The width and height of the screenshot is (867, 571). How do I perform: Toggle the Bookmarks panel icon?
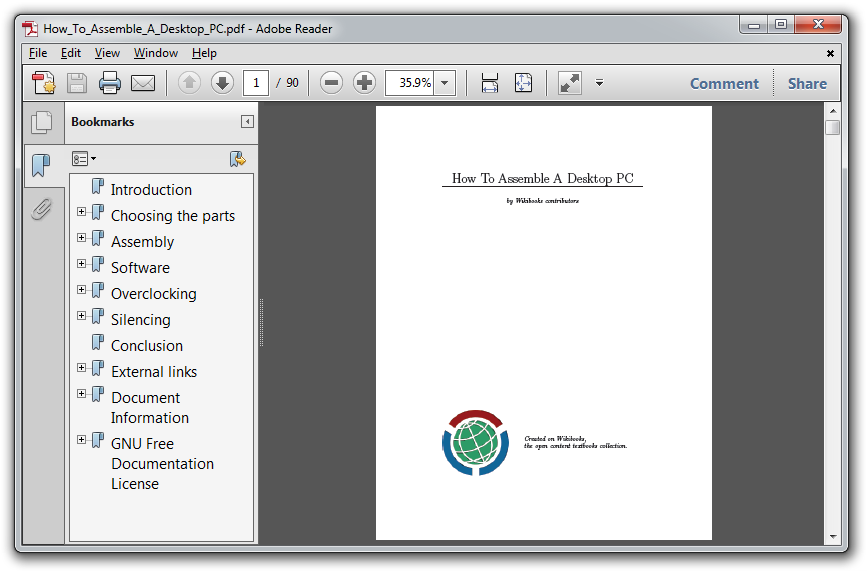41,165
